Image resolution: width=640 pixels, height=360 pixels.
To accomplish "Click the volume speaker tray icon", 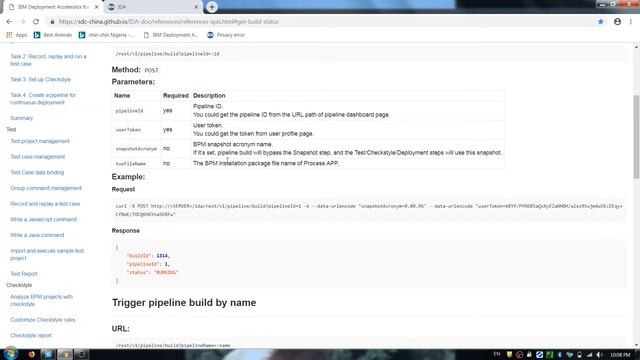I will point(599,355).
